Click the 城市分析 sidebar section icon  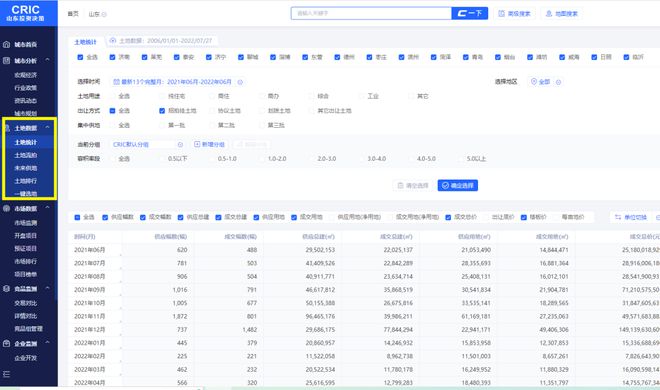(x=6, y=61)
